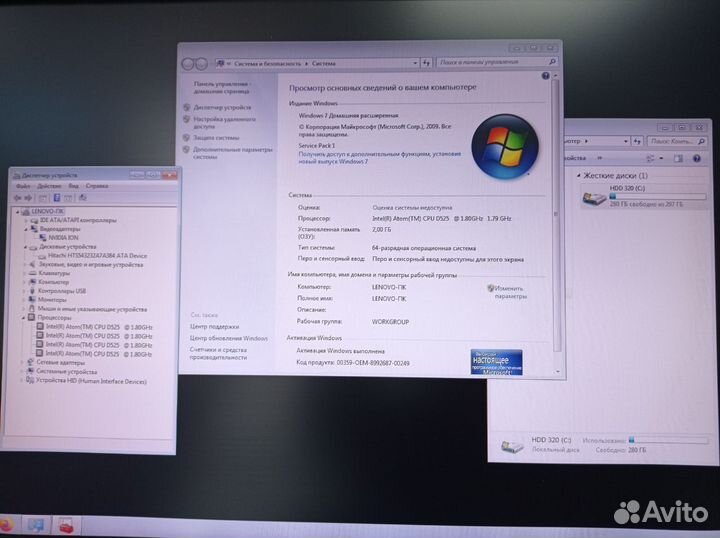Click the blue help icon in System window
This screenshot has width=720, height=538.
pyautogui.click(x=546, y=76)
